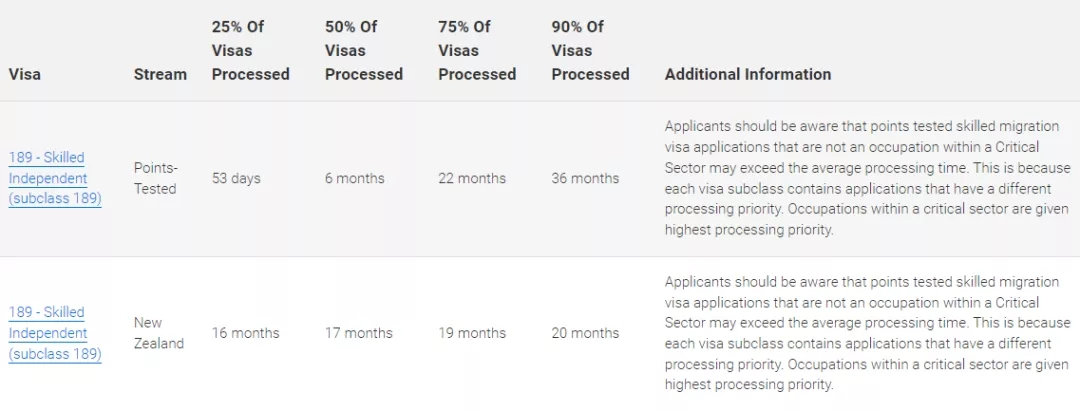
Task: Click the Additional Information column header
Action: [748, 74]
